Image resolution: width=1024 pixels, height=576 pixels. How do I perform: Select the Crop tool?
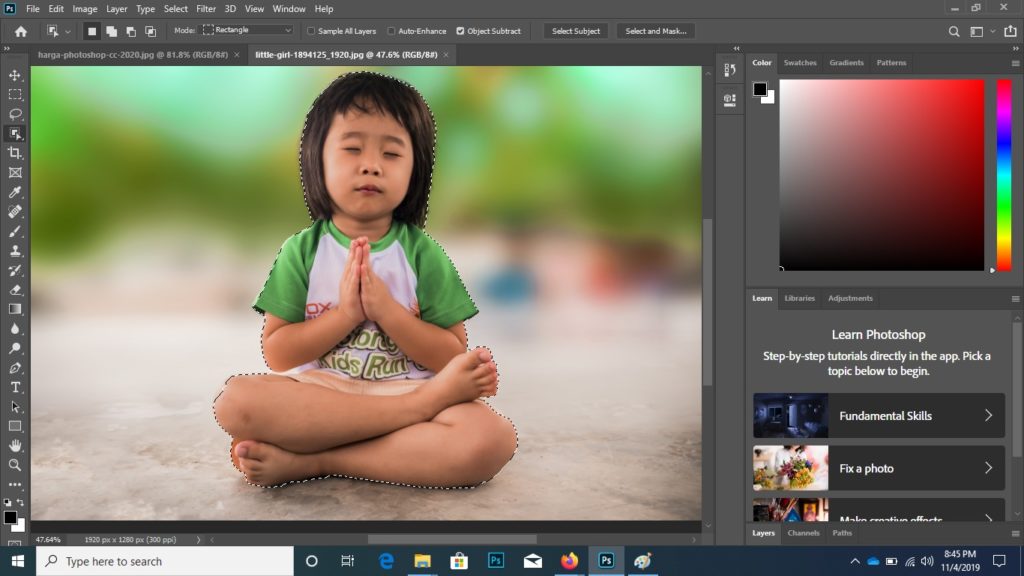pos(15,153)
